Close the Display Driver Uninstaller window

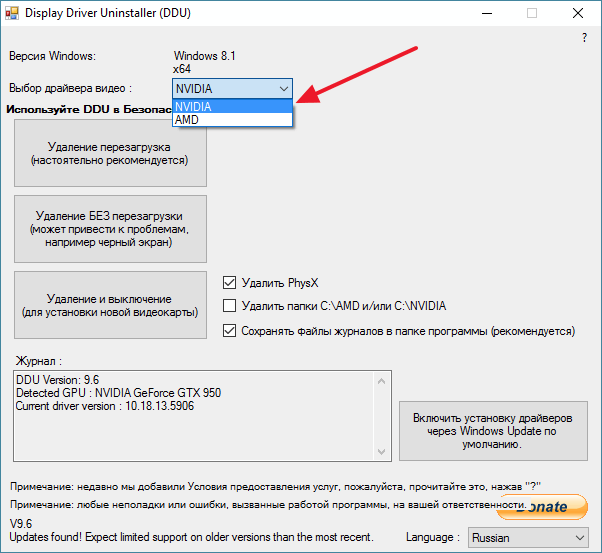578,13
